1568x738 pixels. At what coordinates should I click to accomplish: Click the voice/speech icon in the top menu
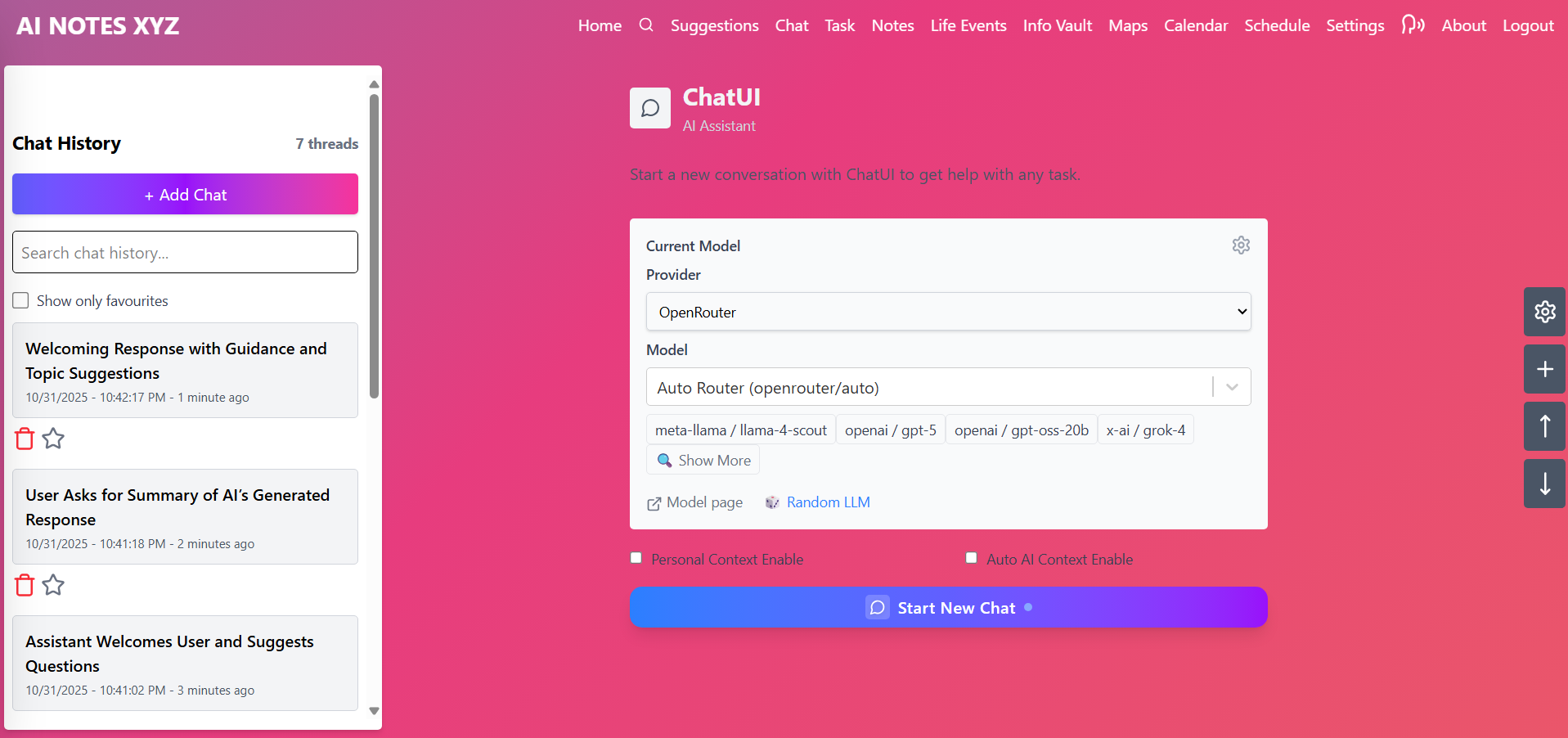[x=1413, y=25]
